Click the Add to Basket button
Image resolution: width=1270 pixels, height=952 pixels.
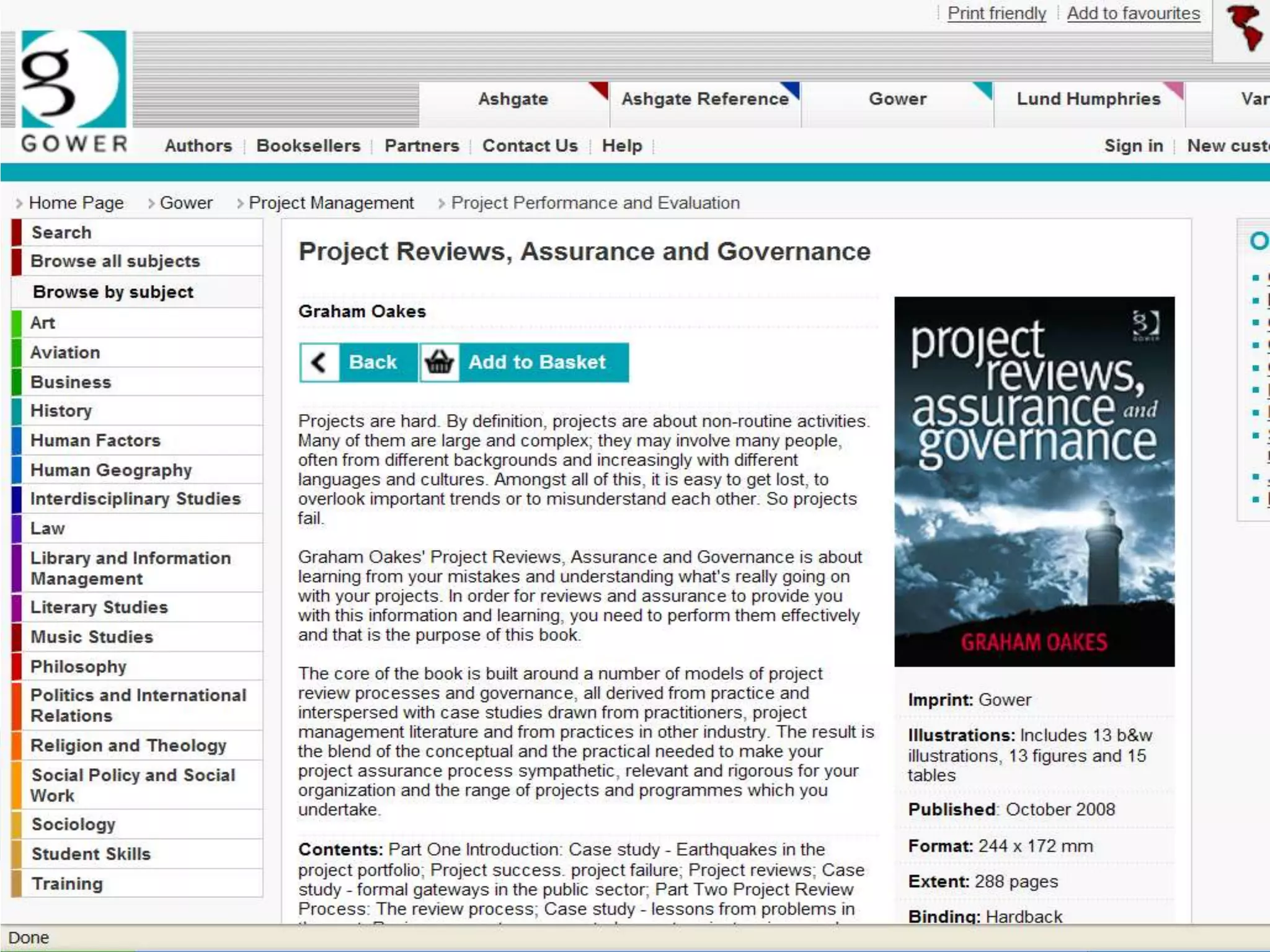pos(536,362)
